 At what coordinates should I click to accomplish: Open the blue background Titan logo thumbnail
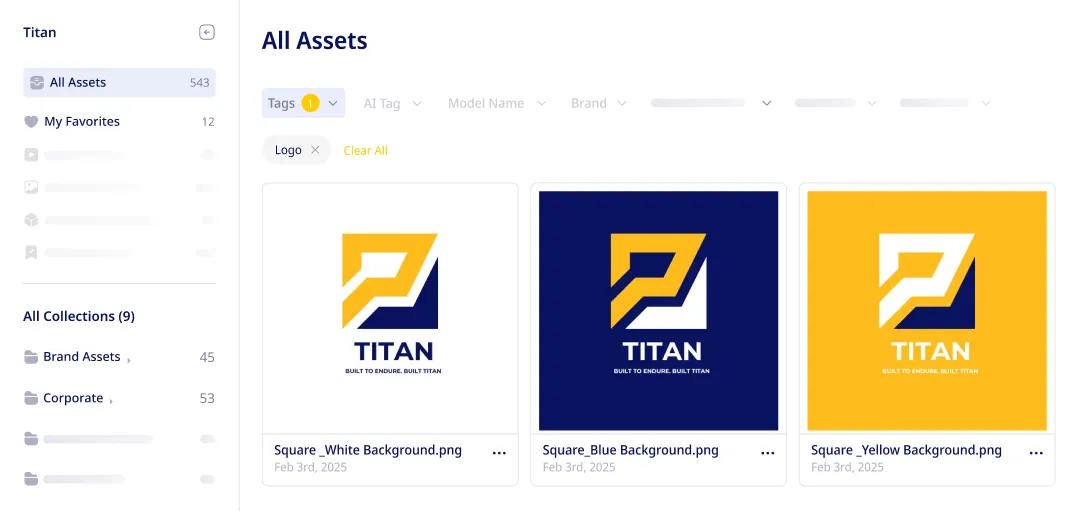pyautogui.click(x=659, y=311)
